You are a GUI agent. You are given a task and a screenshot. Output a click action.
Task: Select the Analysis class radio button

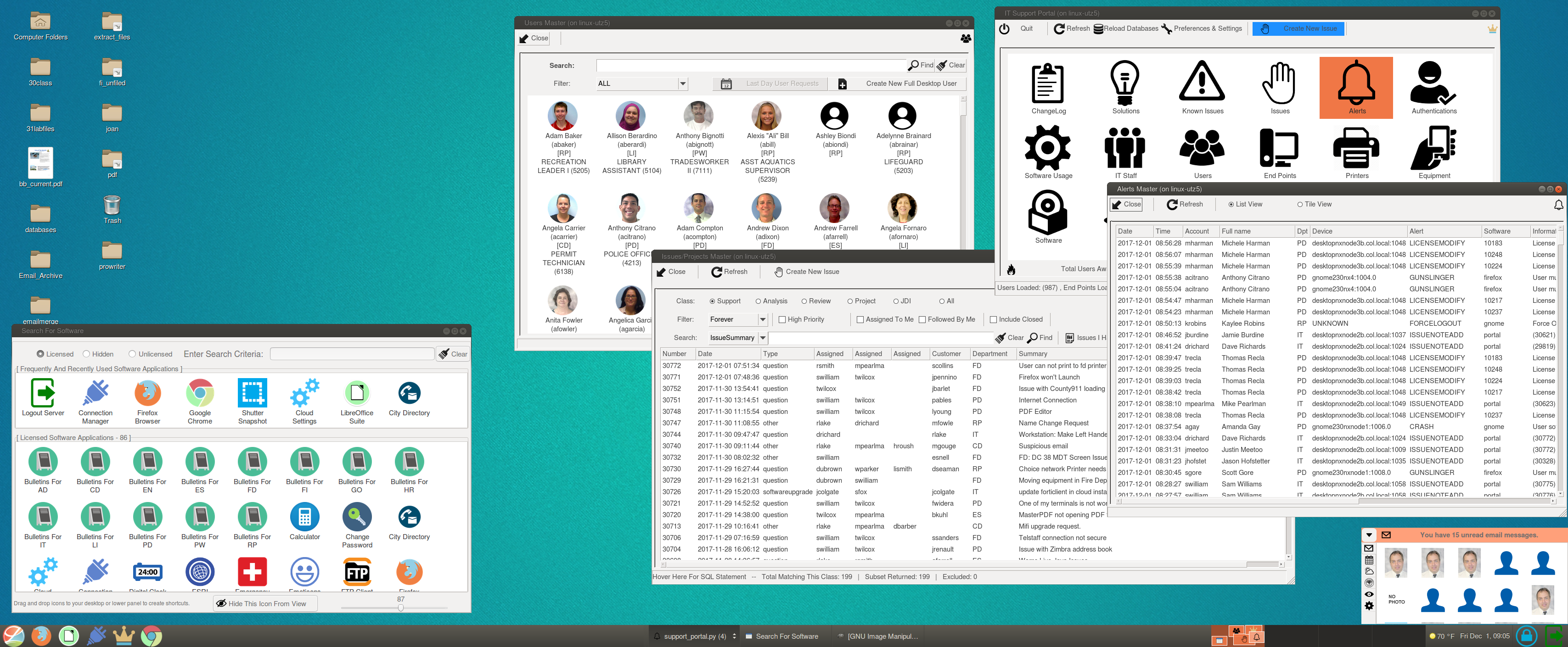(771, 301)
